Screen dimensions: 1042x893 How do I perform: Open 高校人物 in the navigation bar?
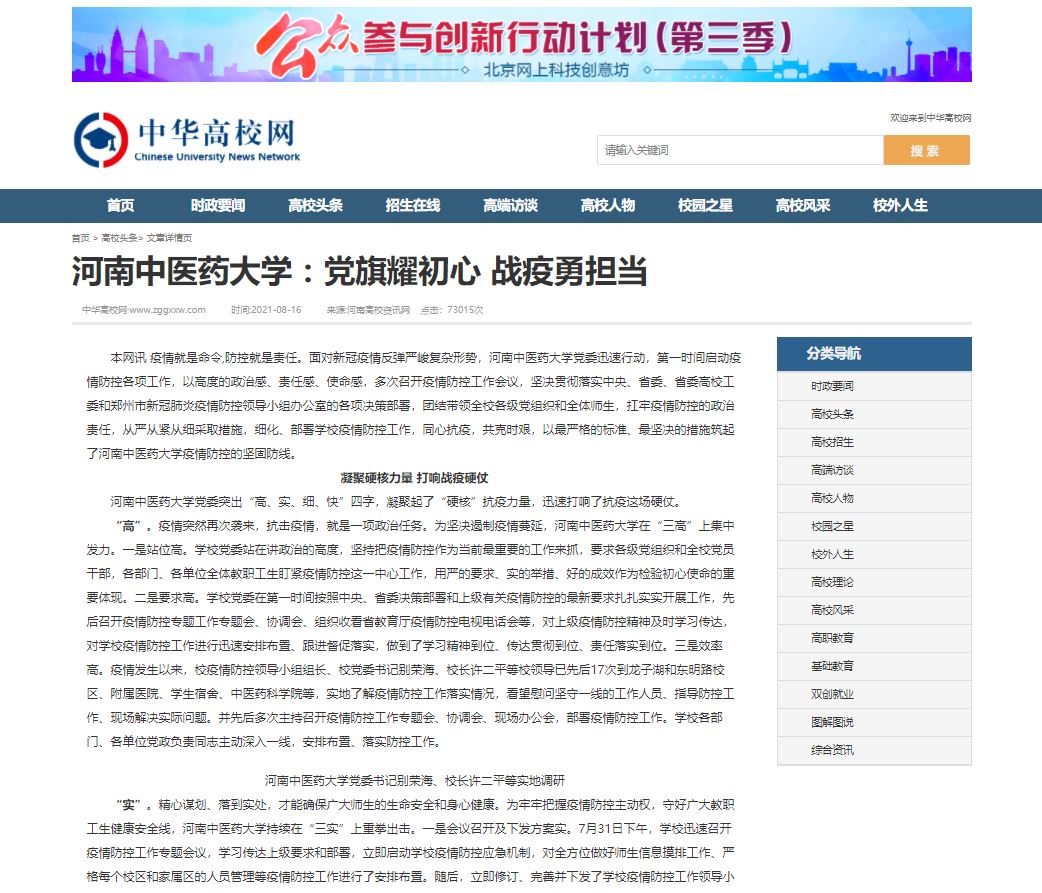coord(608,206)
